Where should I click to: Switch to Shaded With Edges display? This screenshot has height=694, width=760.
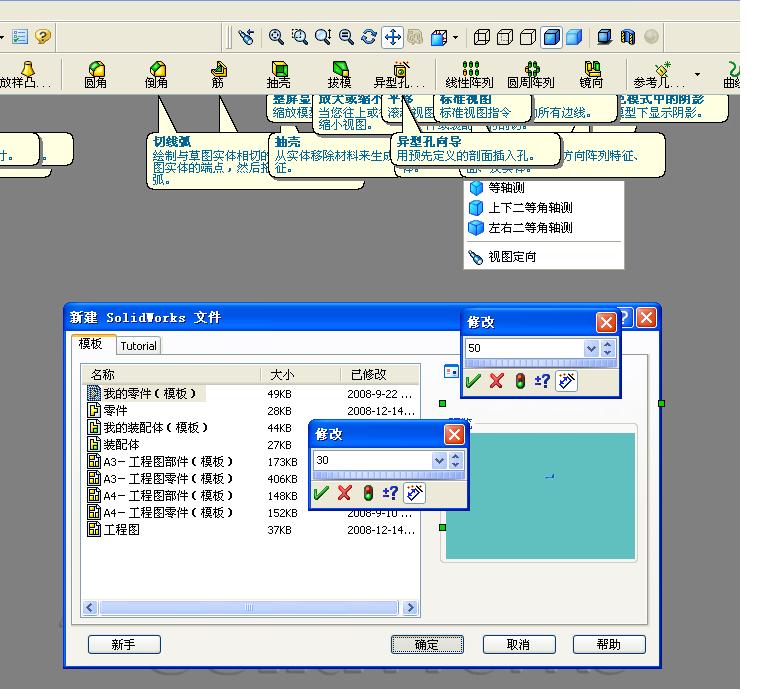click(552, 37)
